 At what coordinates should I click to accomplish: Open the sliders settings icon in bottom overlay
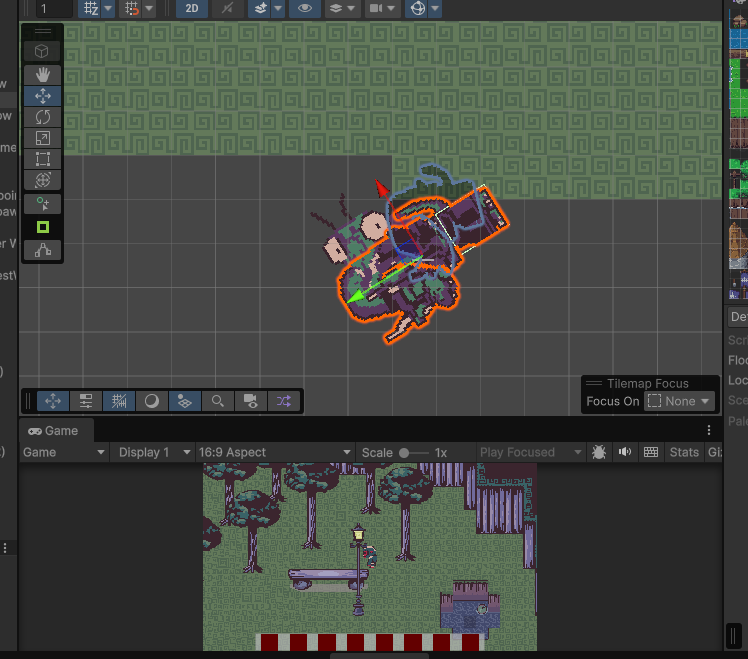(86, 401)
